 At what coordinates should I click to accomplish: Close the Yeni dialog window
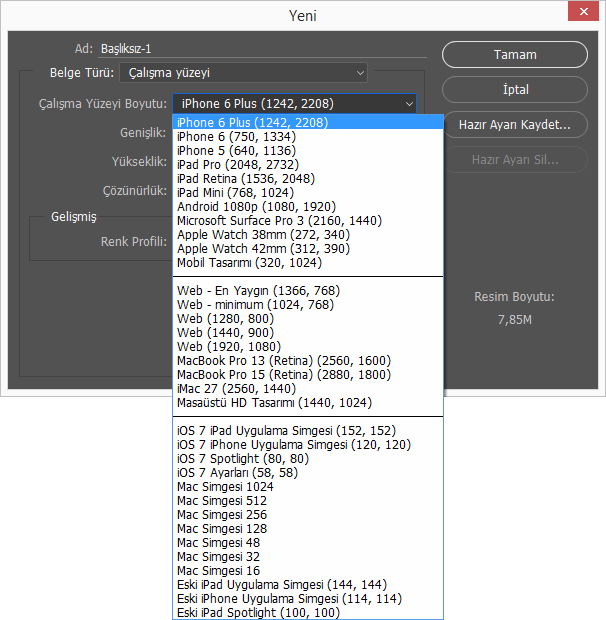583,11
